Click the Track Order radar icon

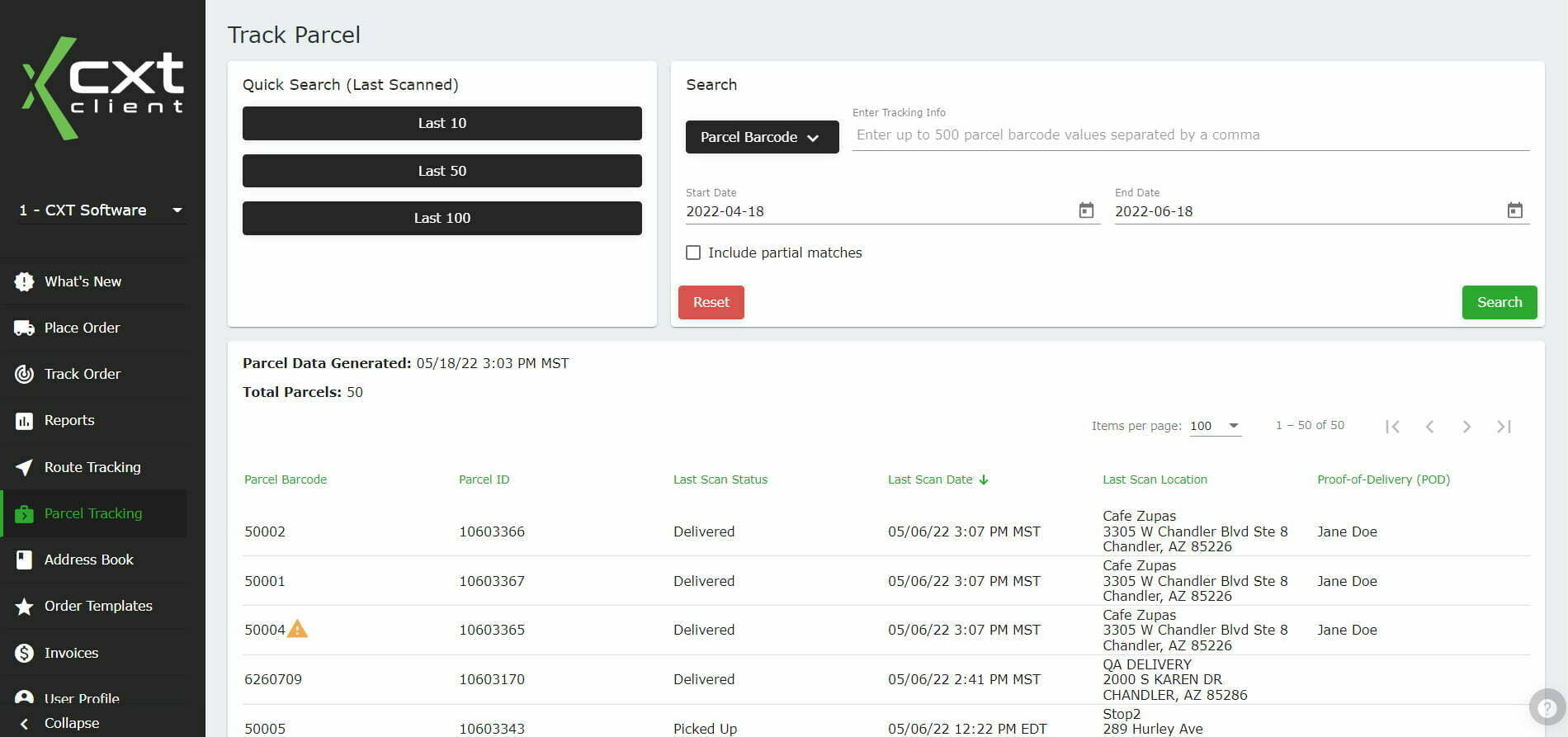pyautogui.click(x=24, y=375)
